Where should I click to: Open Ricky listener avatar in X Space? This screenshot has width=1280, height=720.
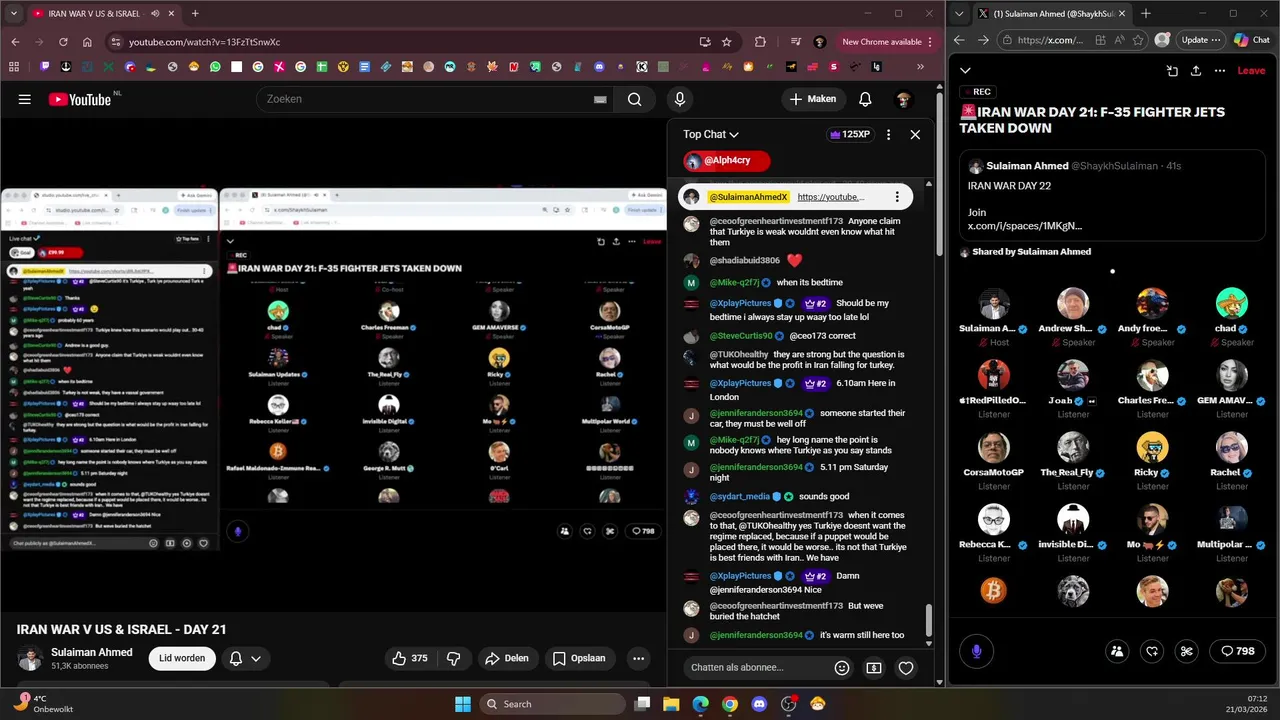coord(1152,448)
